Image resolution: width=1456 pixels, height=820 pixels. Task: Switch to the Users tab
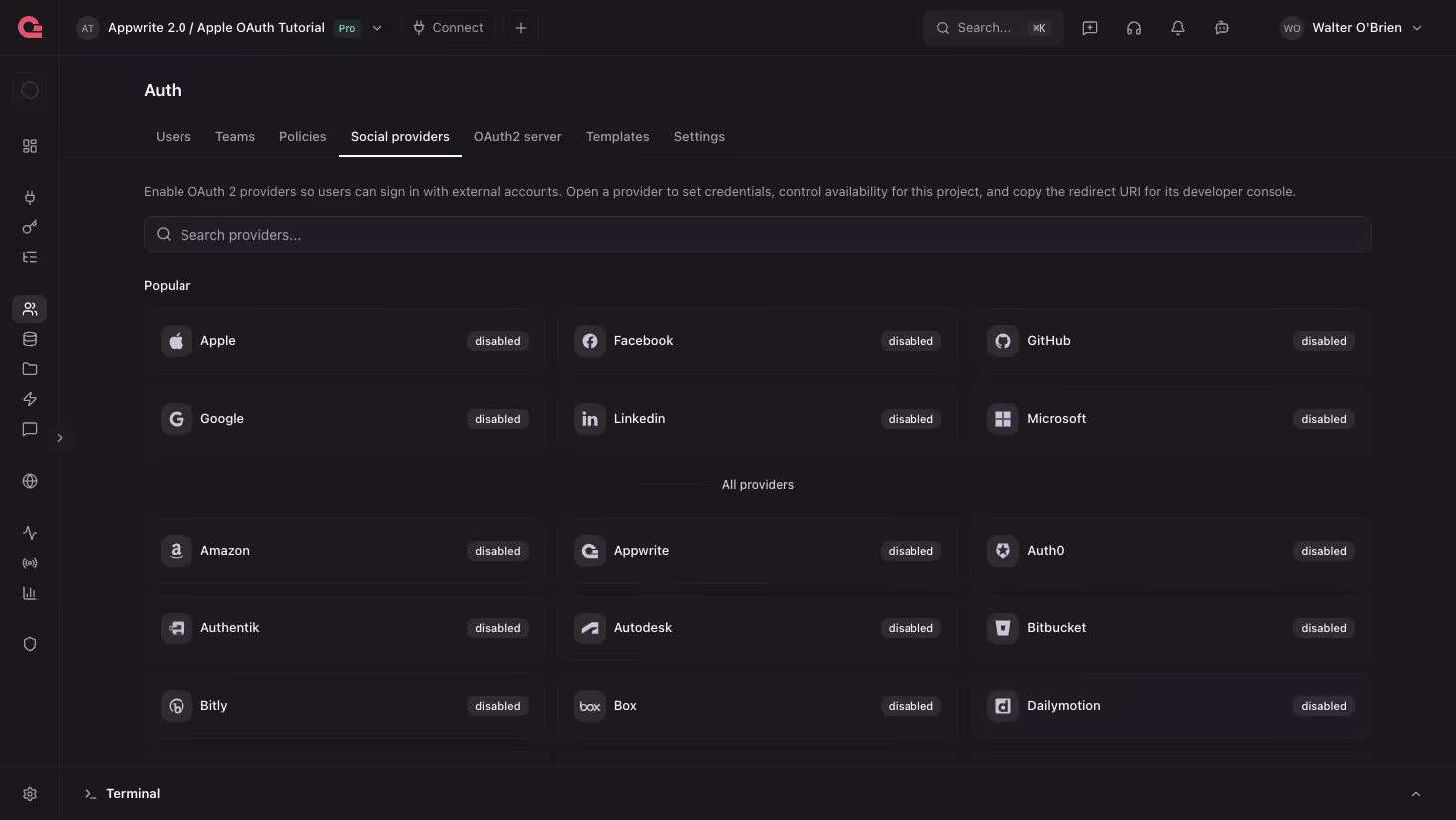click(x=174, y=137)
